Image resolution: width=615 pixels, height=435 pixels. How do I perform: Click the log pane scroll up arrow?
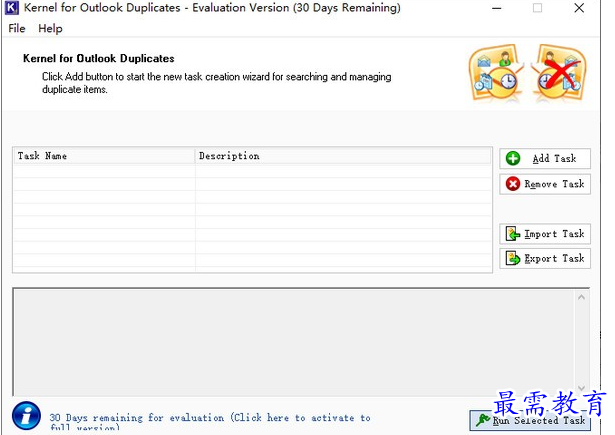582,298
